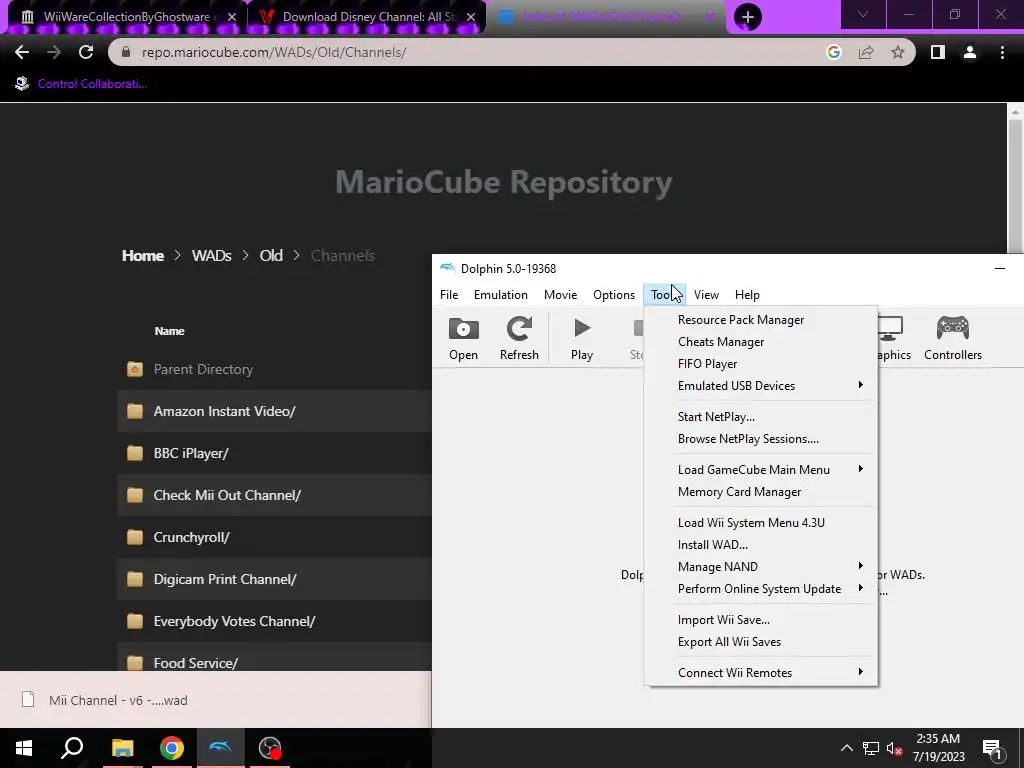Click the Old breadcrumb link
1024x768 pixels.
(x=271, y=255)
